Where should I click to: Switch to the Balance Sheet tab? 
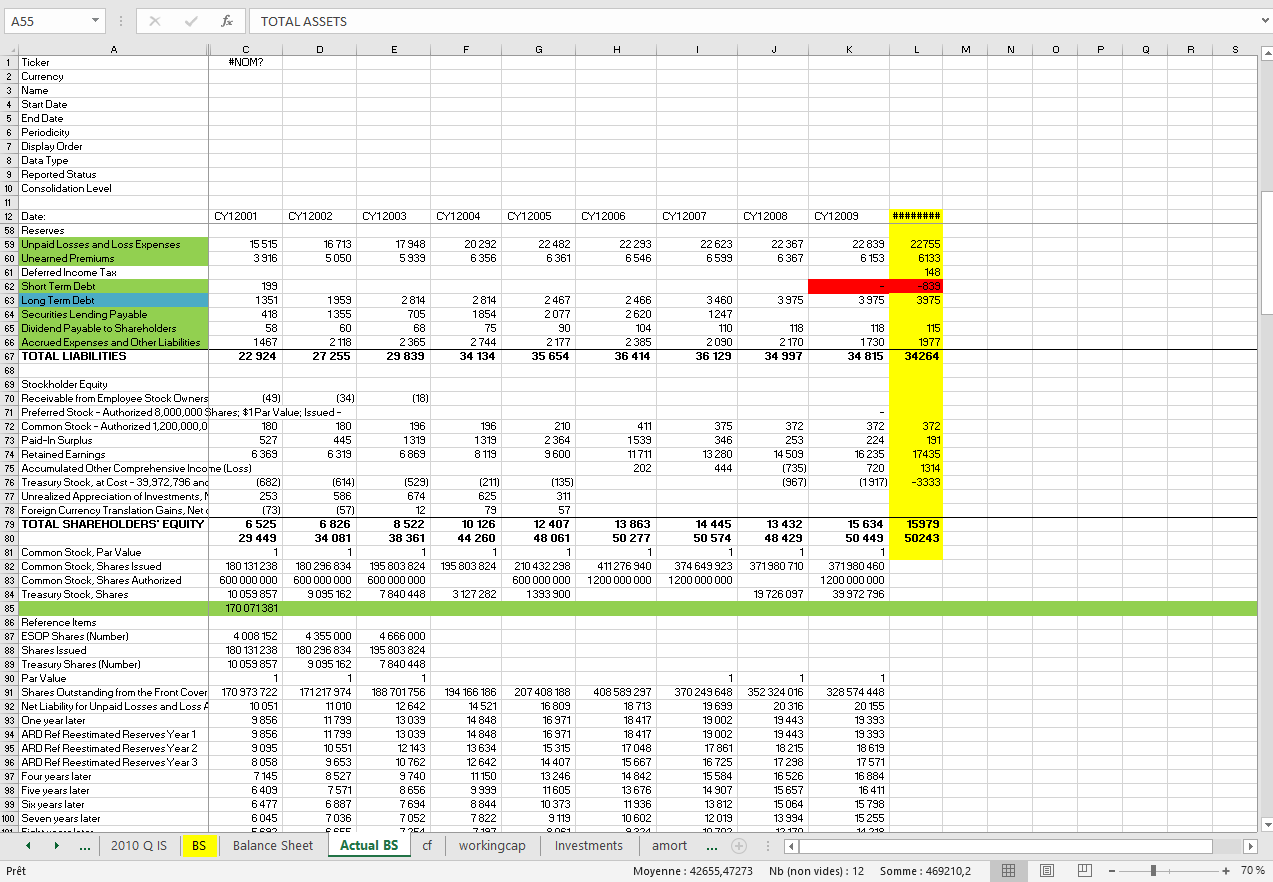[x=272, y=846]
